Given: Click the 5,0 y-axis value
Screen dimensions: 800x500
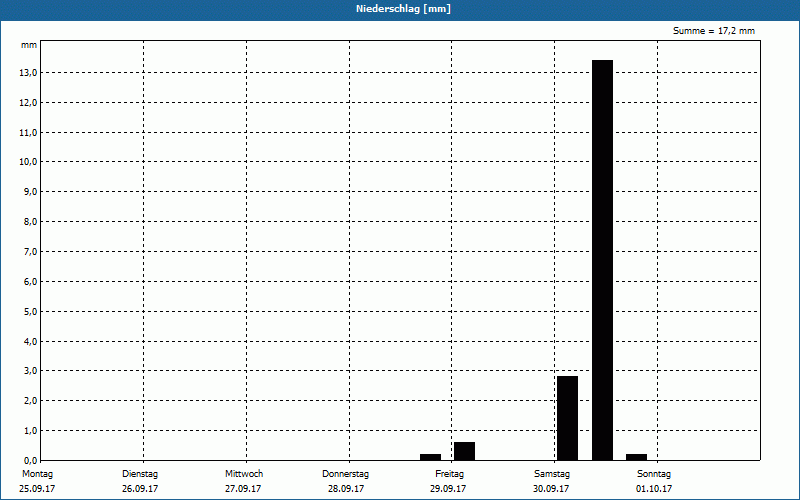Looking at the screenshot, I should tap(30, 312).
